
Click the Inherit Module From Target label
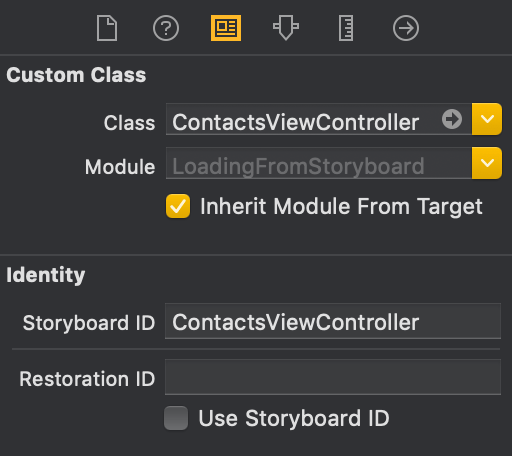tap(341, 207)
